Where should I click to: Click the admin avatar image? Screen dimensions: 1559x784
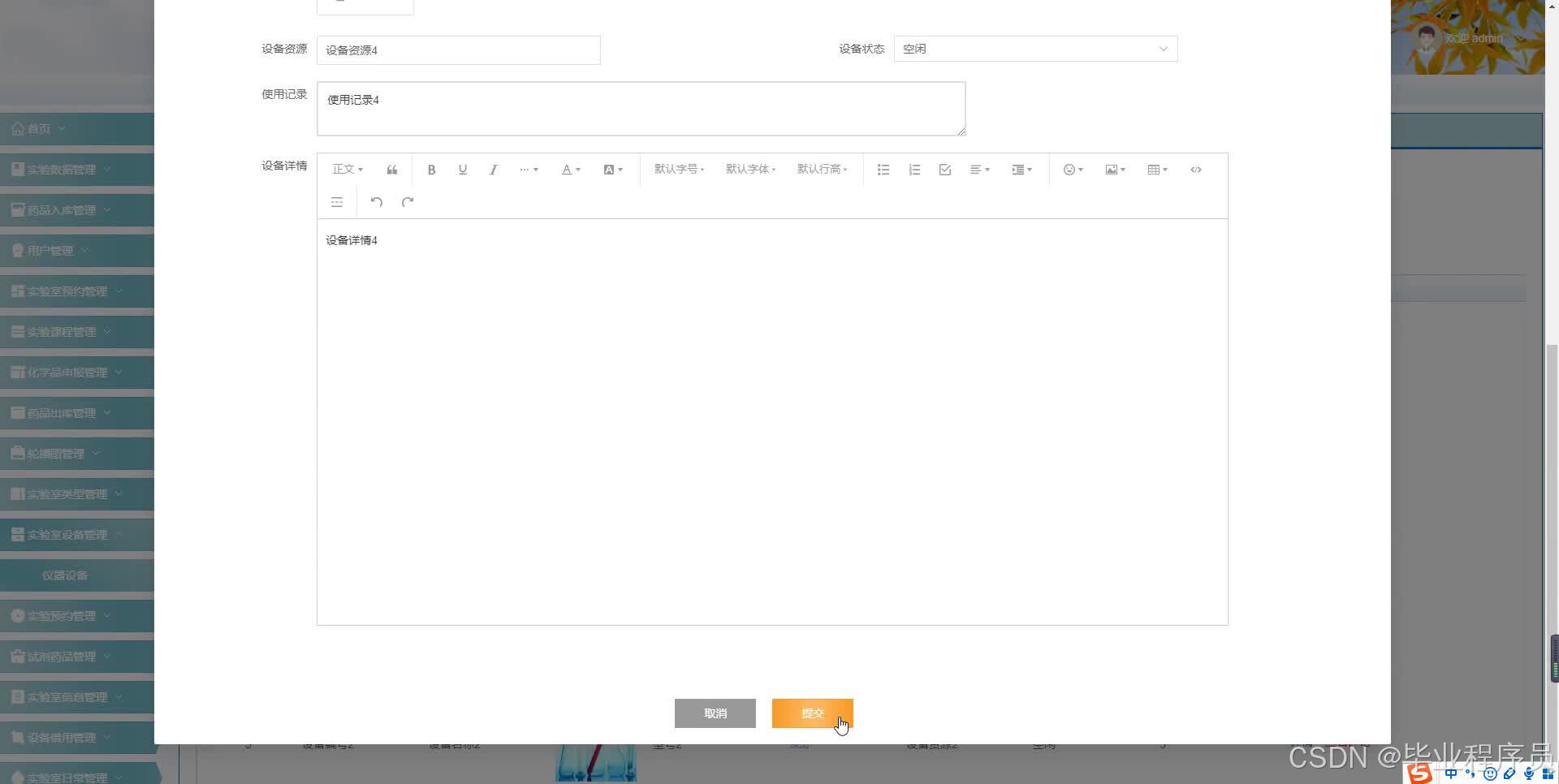click(1426, 38)
